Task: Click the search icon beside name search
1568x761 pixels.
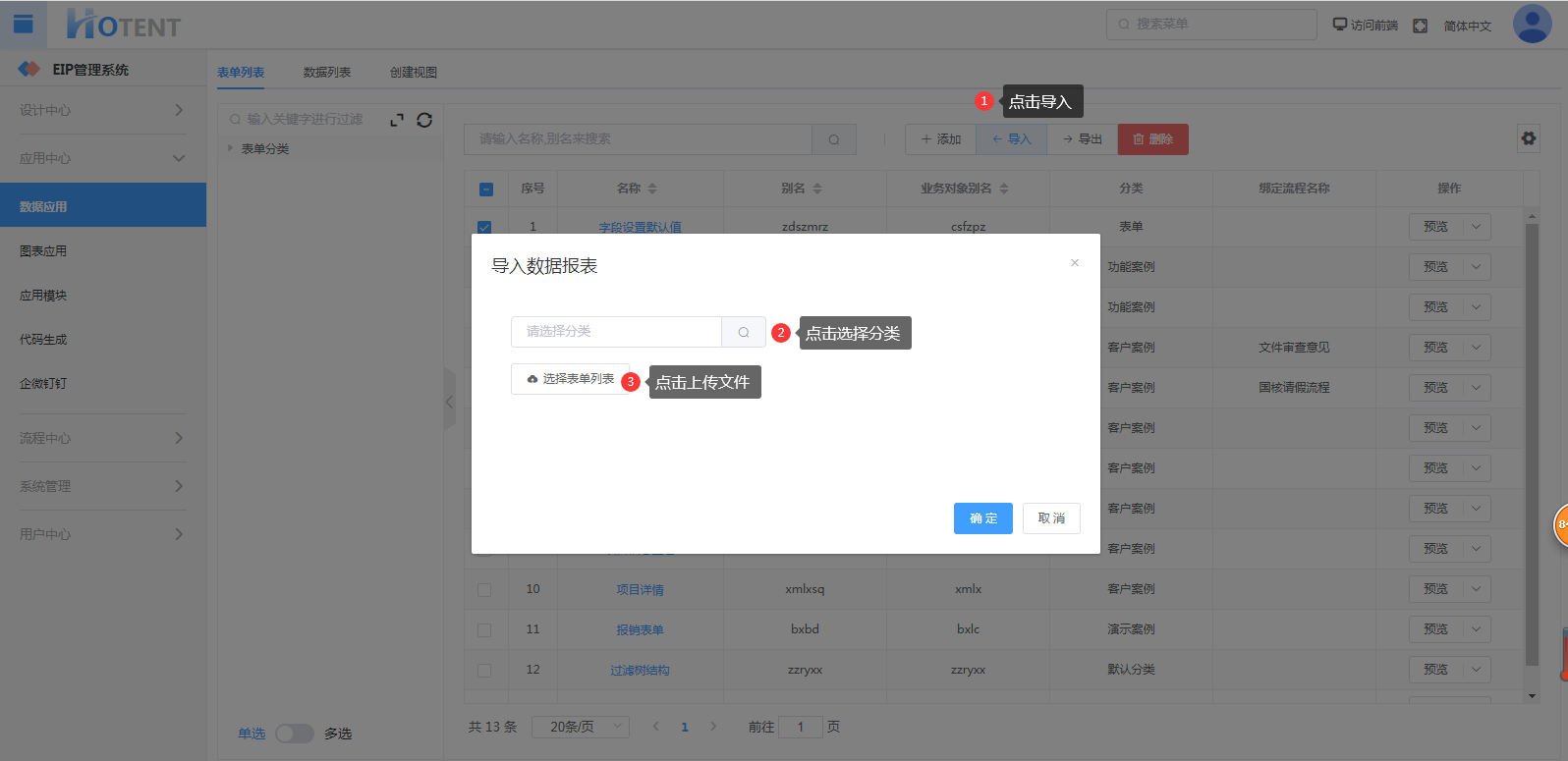Action: pyautogui.click(x=834, y=139)
